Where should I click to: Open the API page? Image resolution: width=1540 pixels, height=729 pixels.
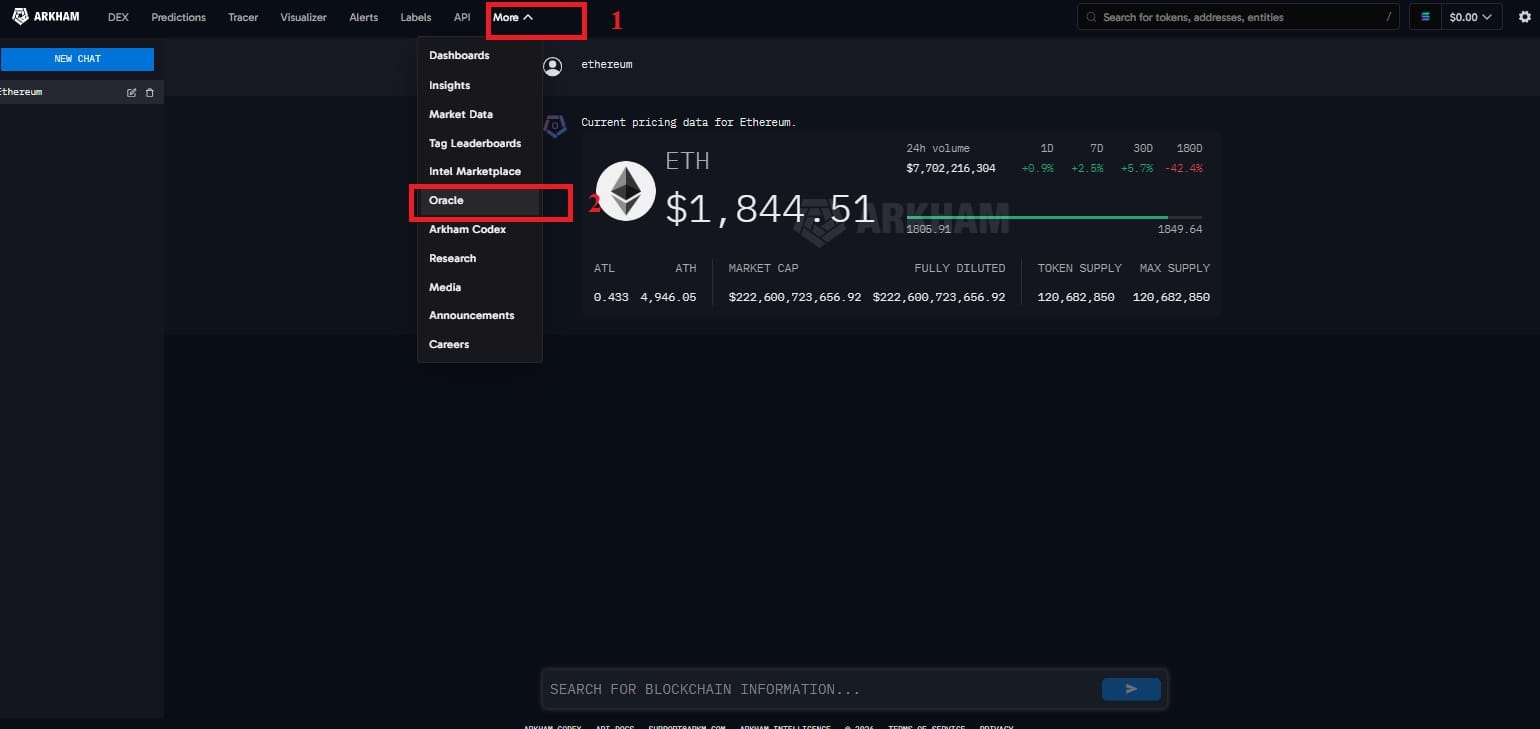(x=462, y=17)
